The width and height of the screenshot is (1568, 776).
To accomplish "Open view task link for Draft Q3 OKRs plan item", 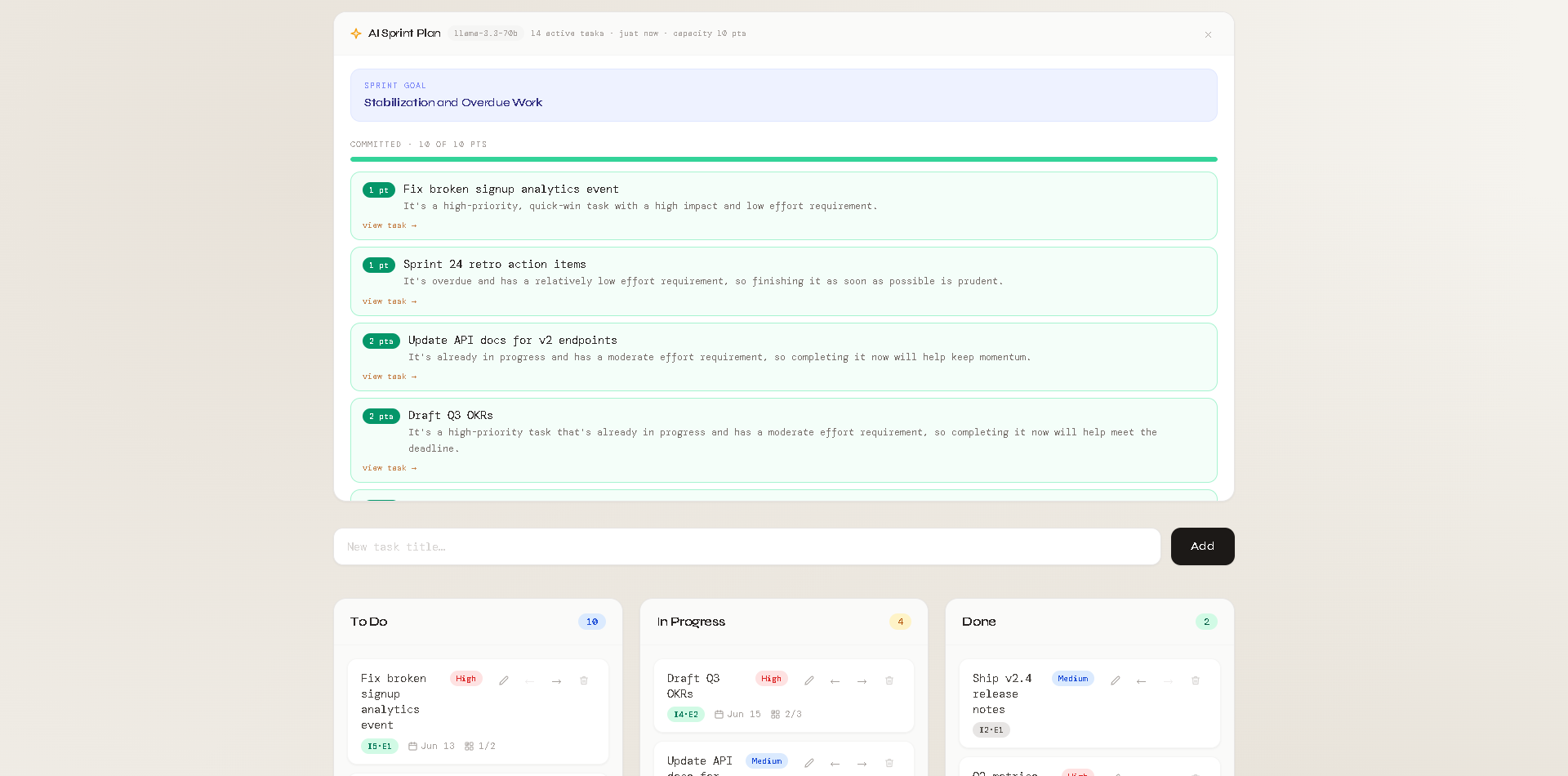I will pos(390,468).
